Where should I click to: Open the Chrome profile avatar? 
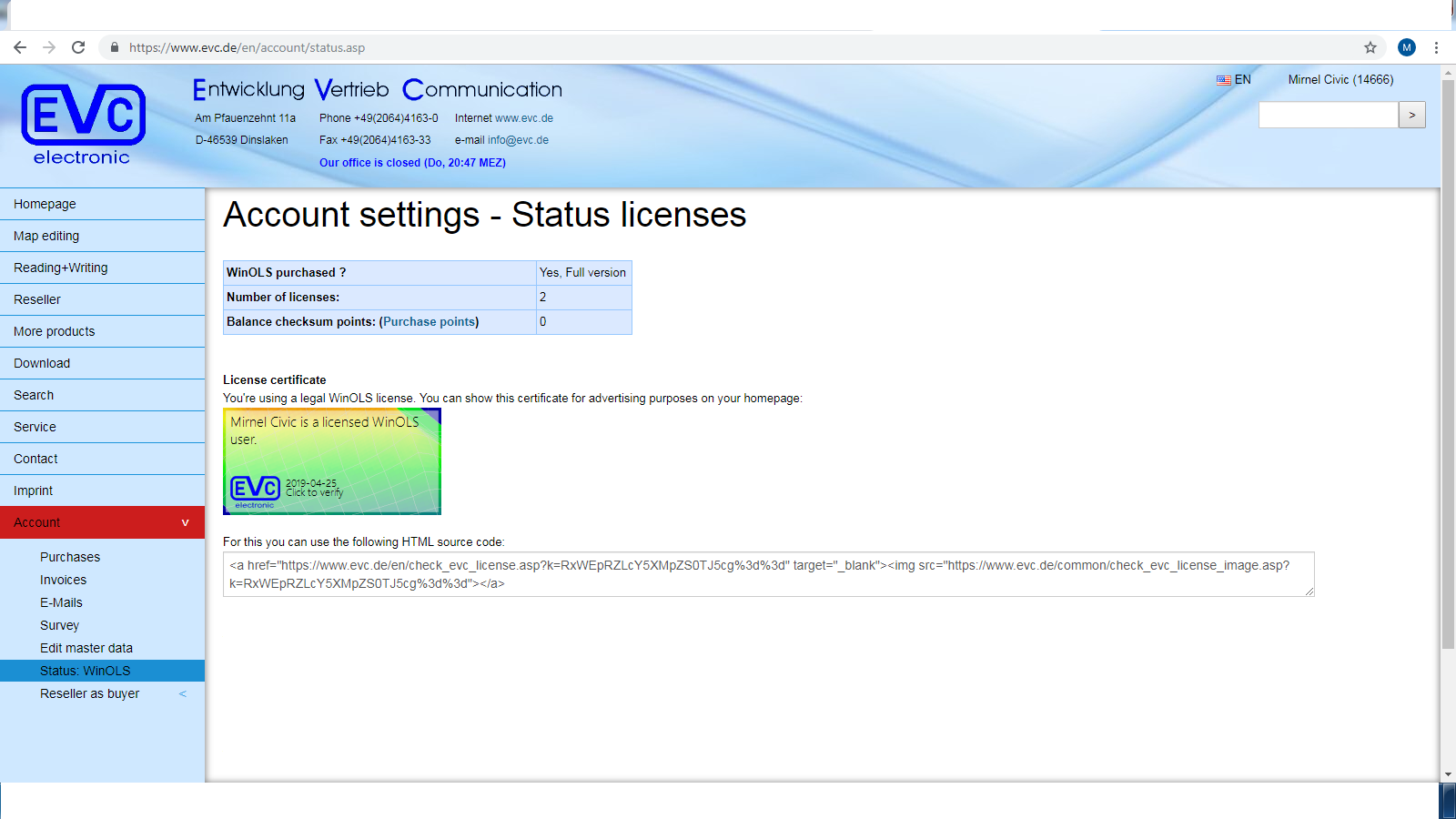1407,47
